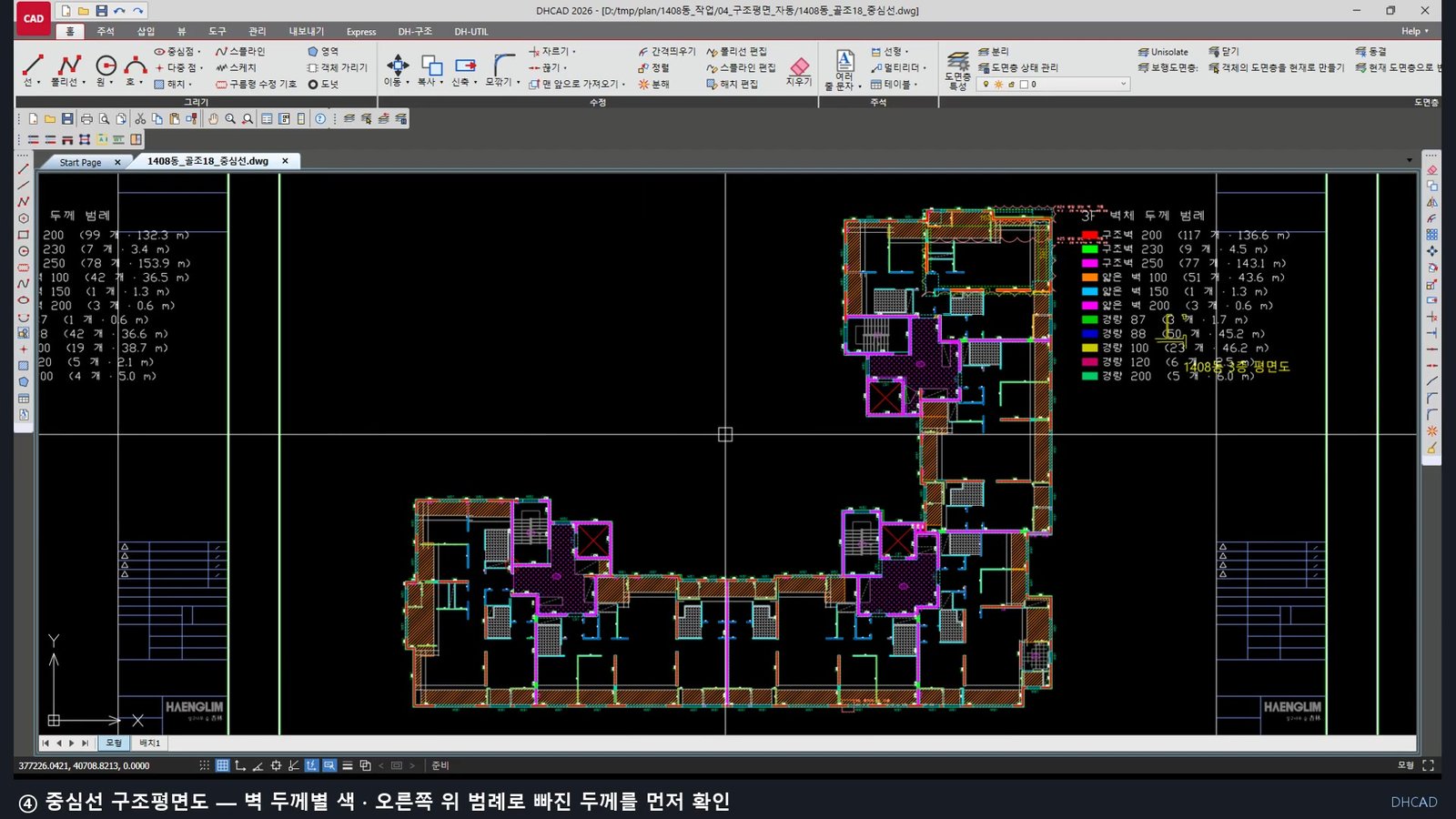Close the 1408동_골조18_중심선.dwg tab
The width and height of the screenshot is (1456, 819).
point(285,161)
